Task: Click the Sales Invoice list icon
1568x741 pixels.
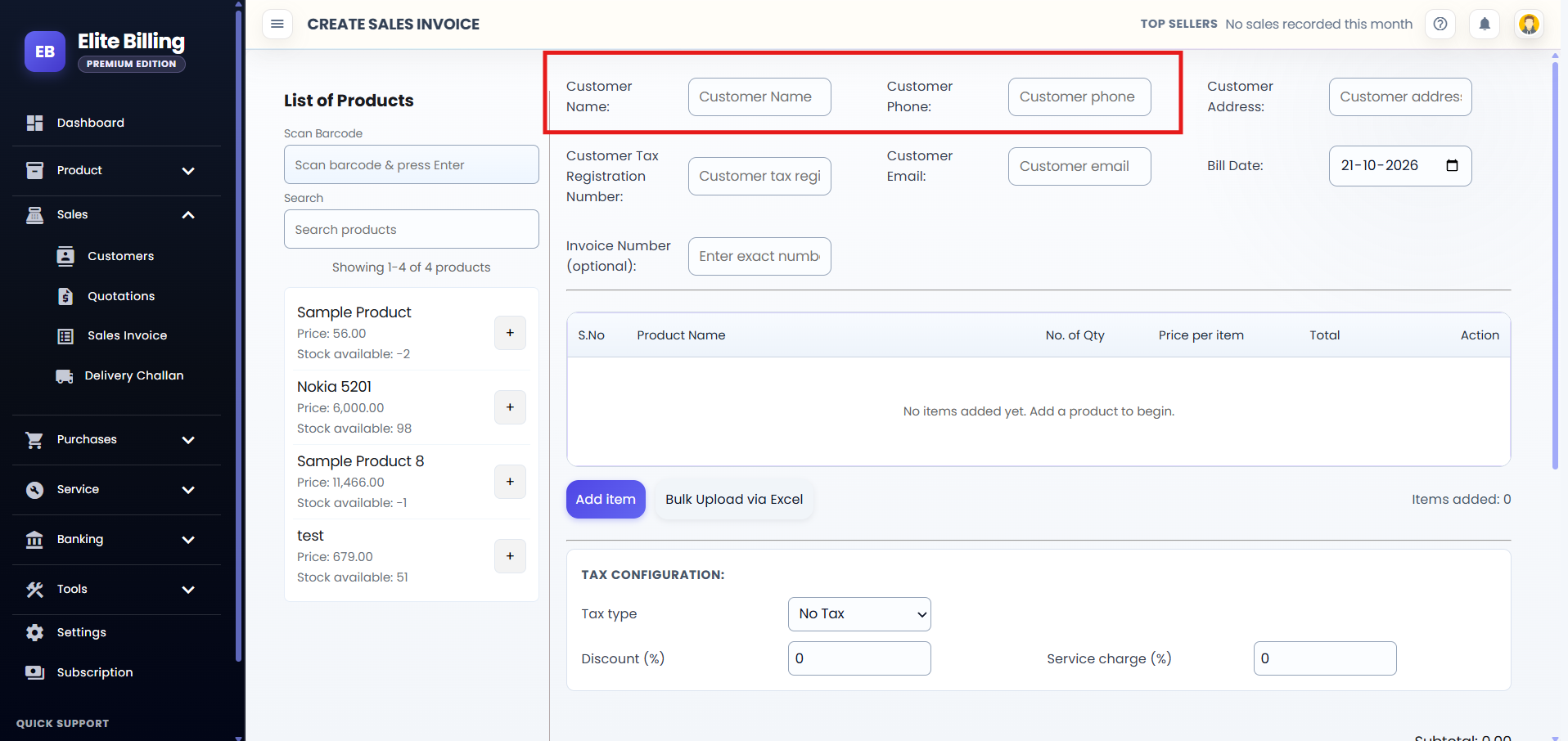Action: pyautogui.click(x=65, y=335)
